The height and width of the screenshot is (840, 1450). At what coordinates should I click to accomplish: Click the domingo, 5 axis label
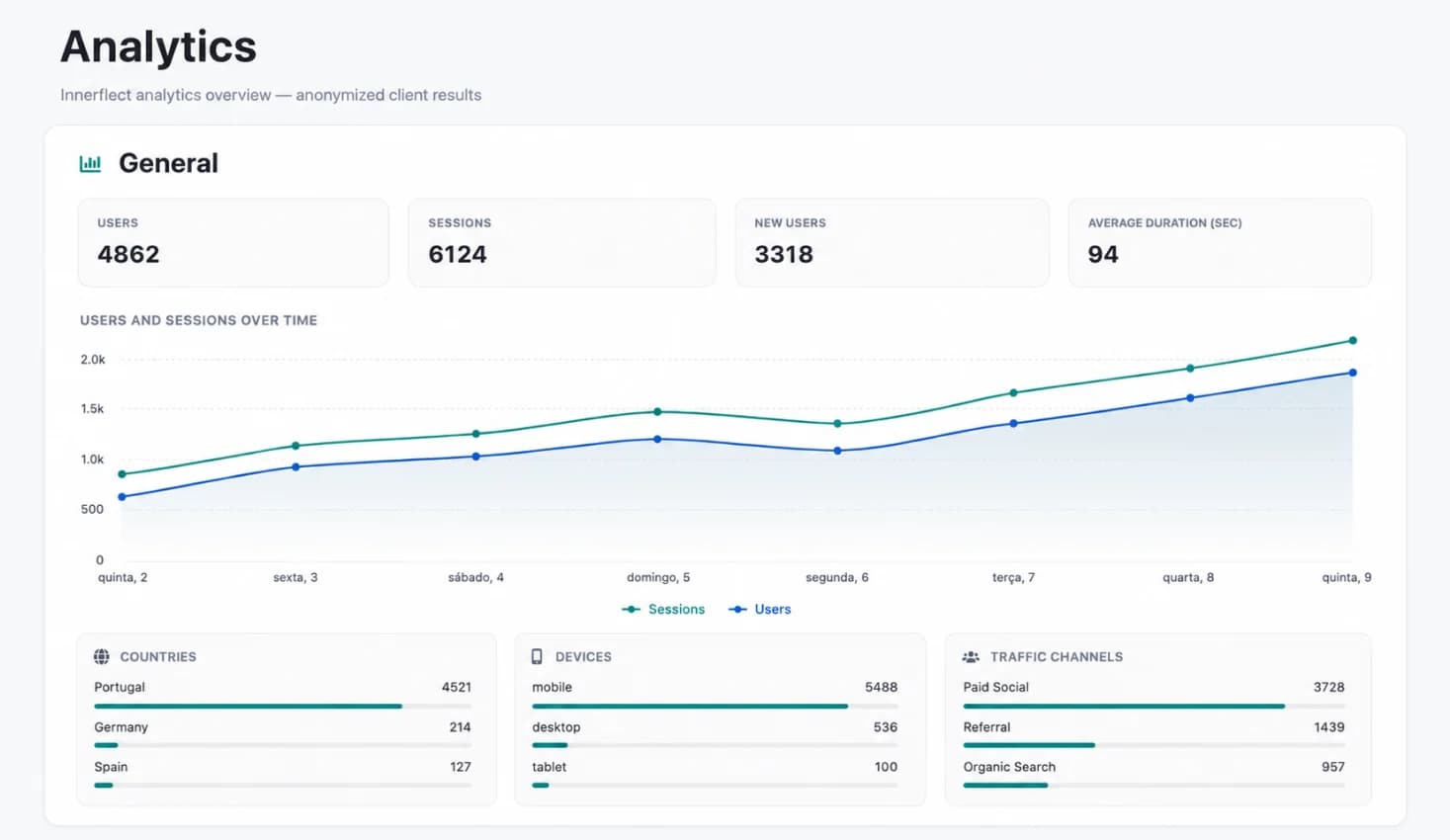click(x=658, y=577)
